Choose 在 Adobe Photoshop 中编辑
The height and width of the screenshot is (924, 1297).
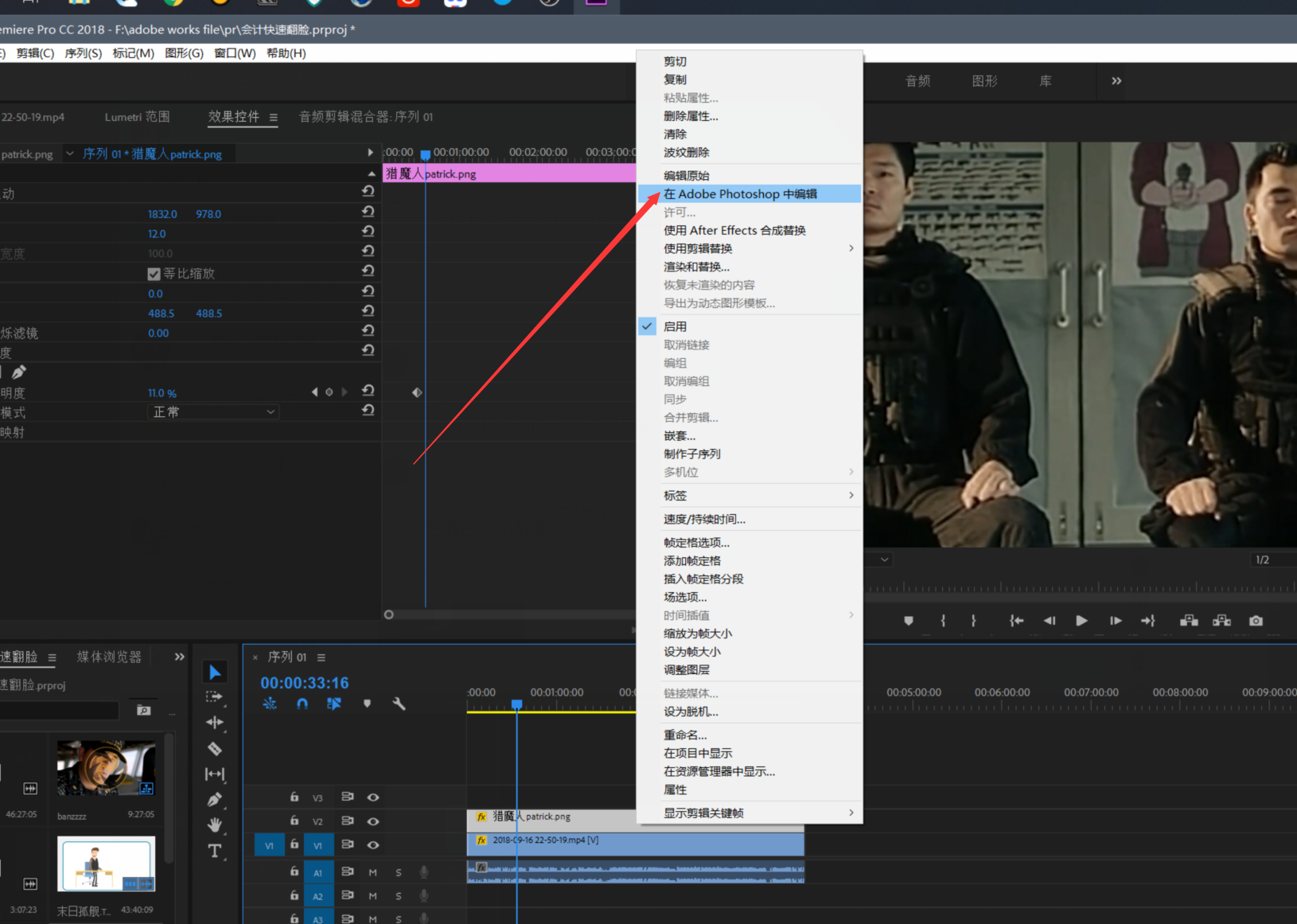[x=749, y=193]
